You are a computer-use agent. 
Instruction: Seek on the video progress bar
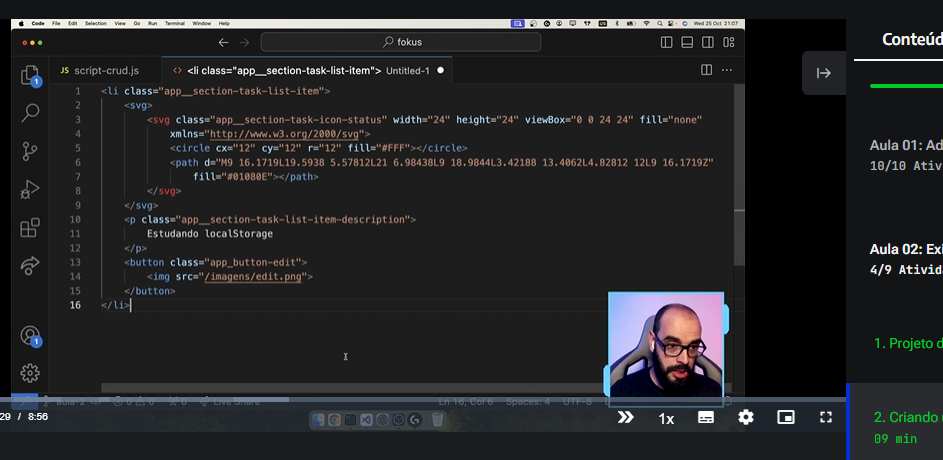[x=423, y=399]
